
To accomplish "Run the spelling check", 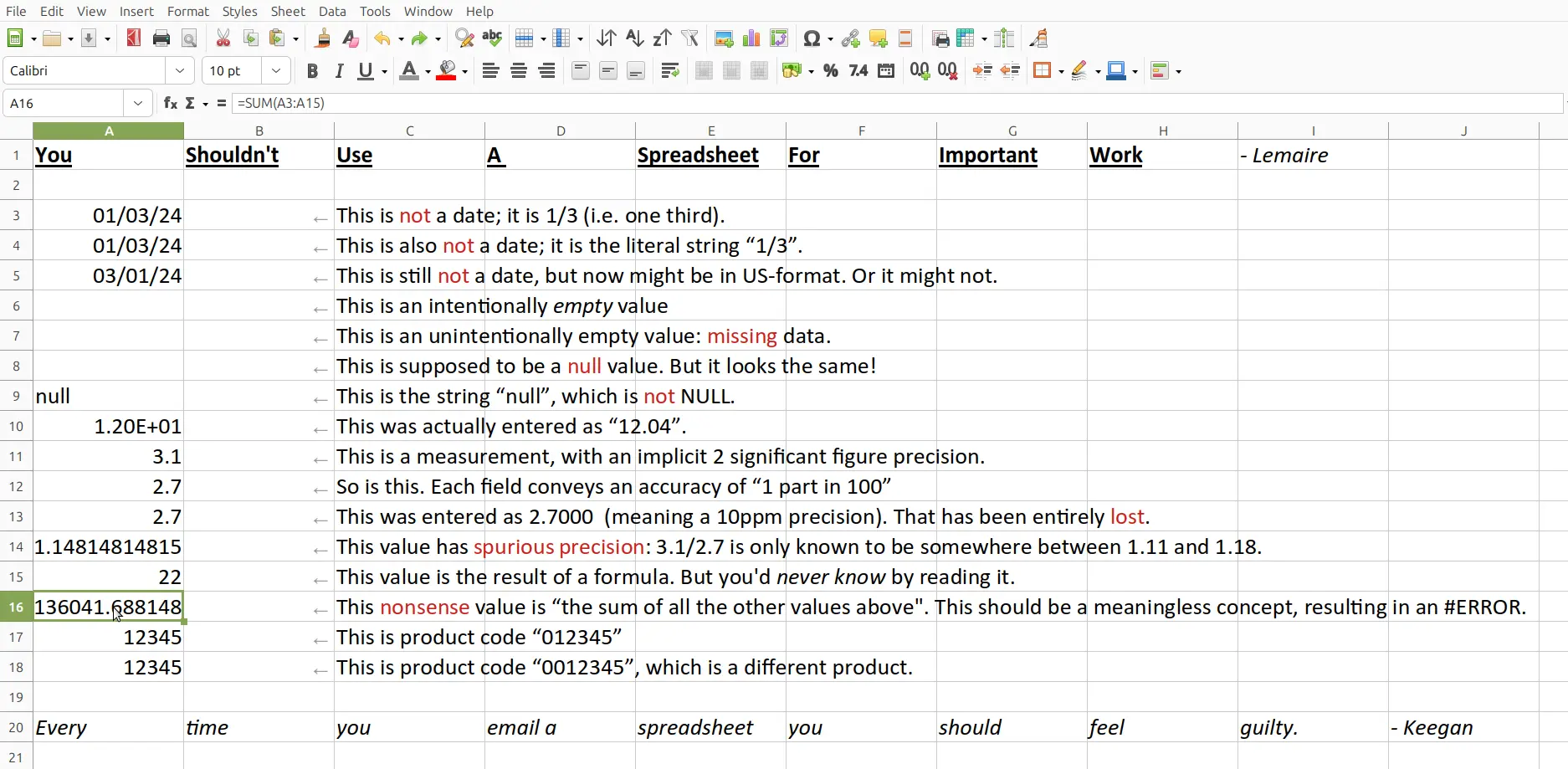I will [492, 38].
